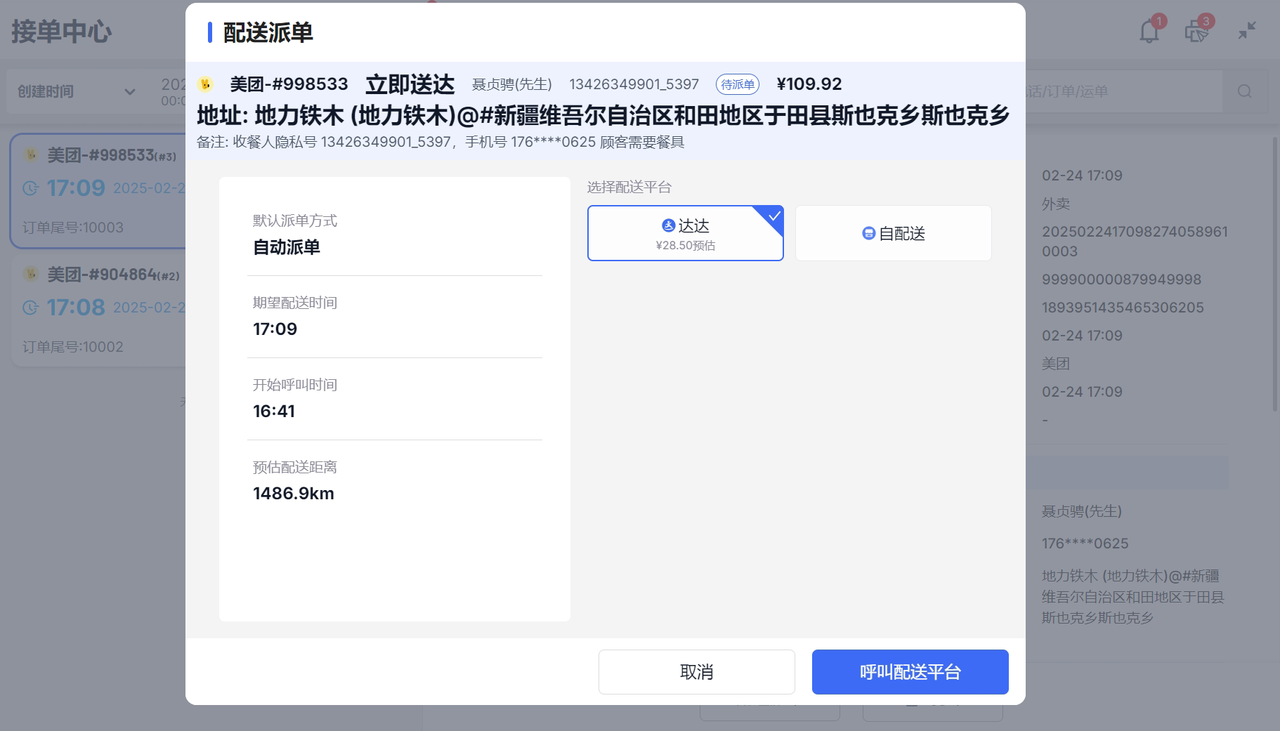Select order card 美团-#904864 in background list
The image size is (1280, 731).
point(98,312)
